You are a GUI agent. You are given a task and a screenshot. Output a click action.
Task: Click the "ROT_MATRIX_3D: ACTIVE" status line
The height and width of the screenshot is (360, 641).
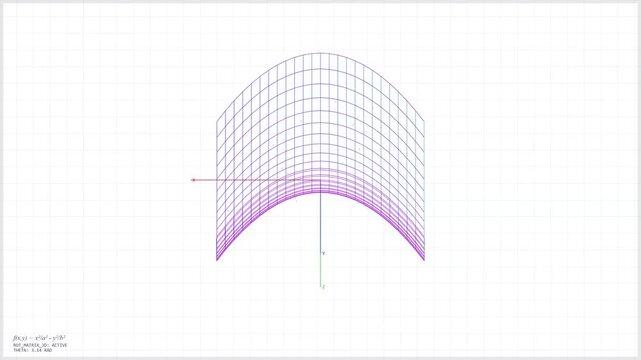click(x=40, y=345)
